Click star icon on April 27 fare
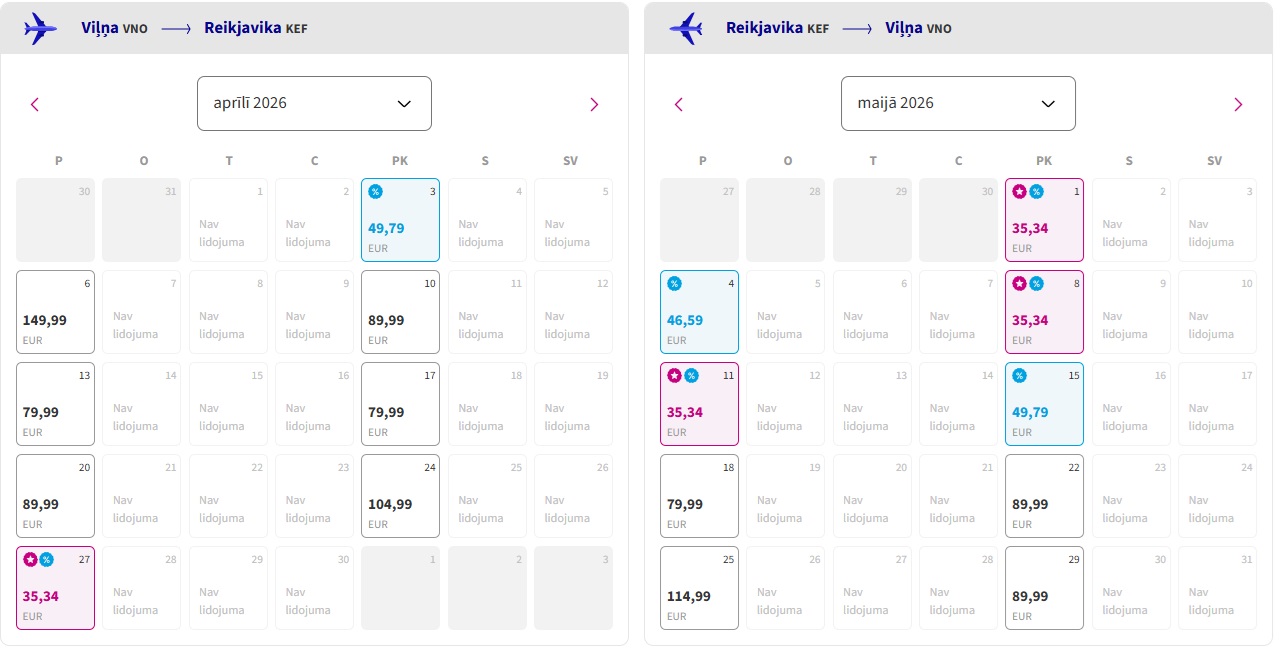Image resolution: width=1284 pixels, height=651 pixels. coord(30,559)
